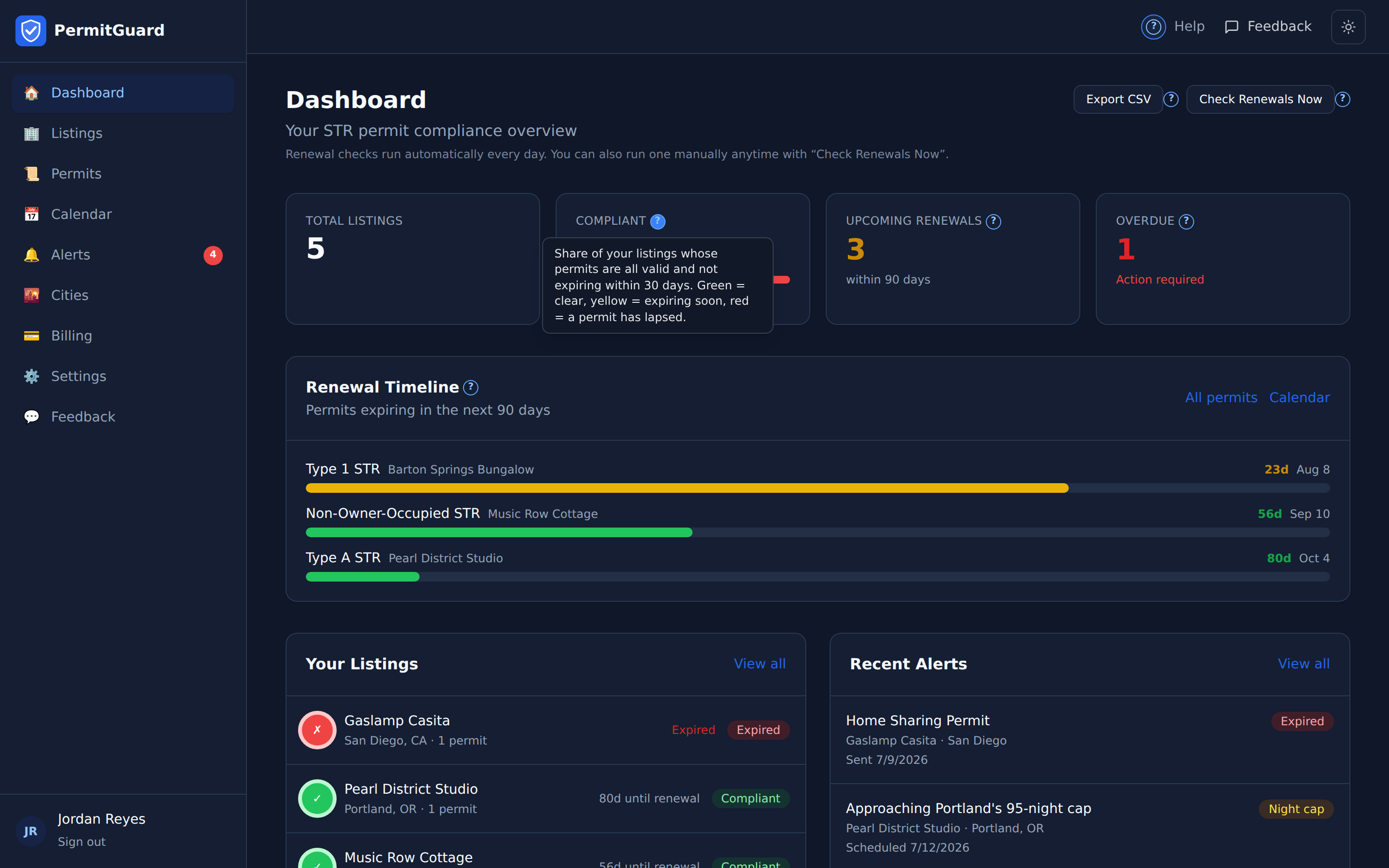Click the Export CSV button
Screen dimensions: 1389x868
click(1118, 99)
